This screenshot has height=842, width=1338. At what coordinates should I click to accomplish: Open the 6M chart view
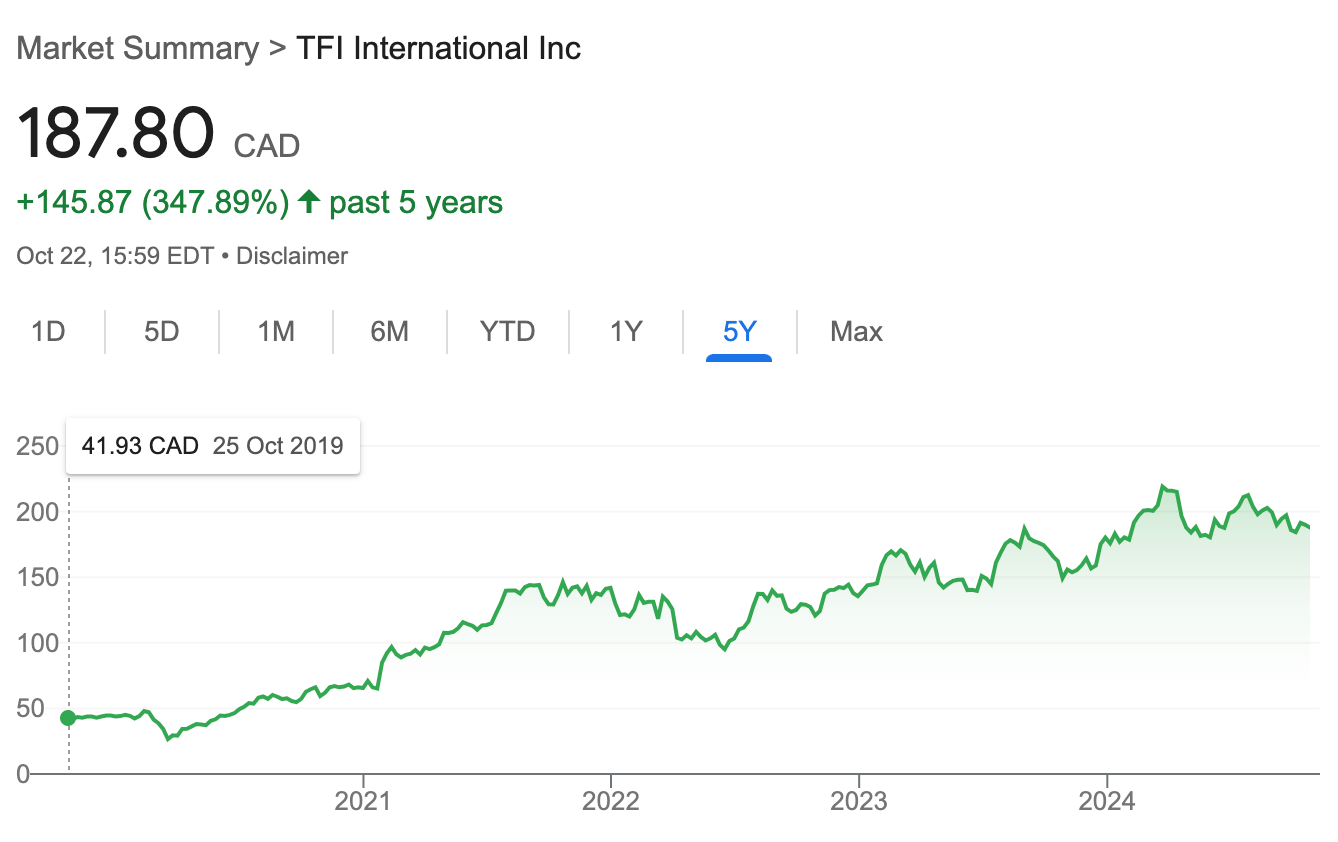390,331
